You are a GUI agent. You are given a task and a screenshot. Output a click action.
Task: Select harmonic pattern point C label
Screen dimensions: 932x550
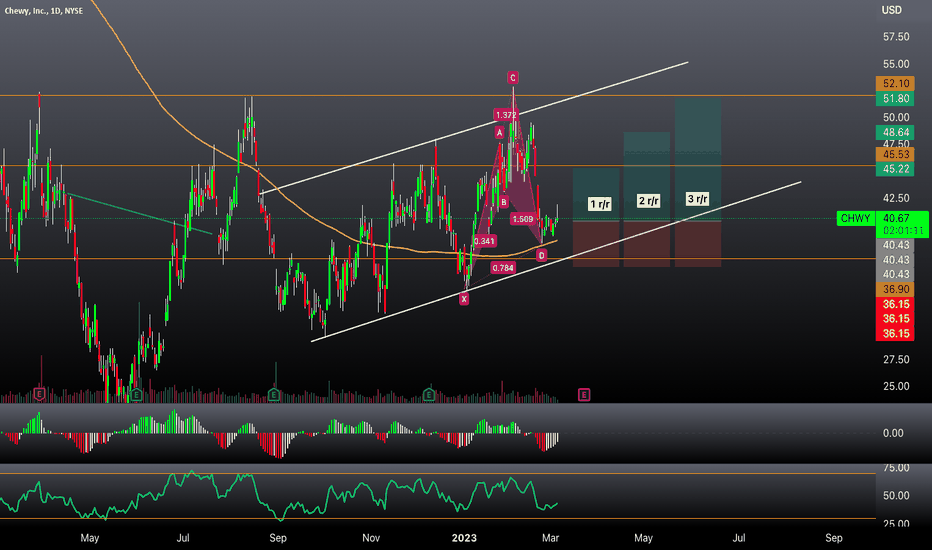512,77
